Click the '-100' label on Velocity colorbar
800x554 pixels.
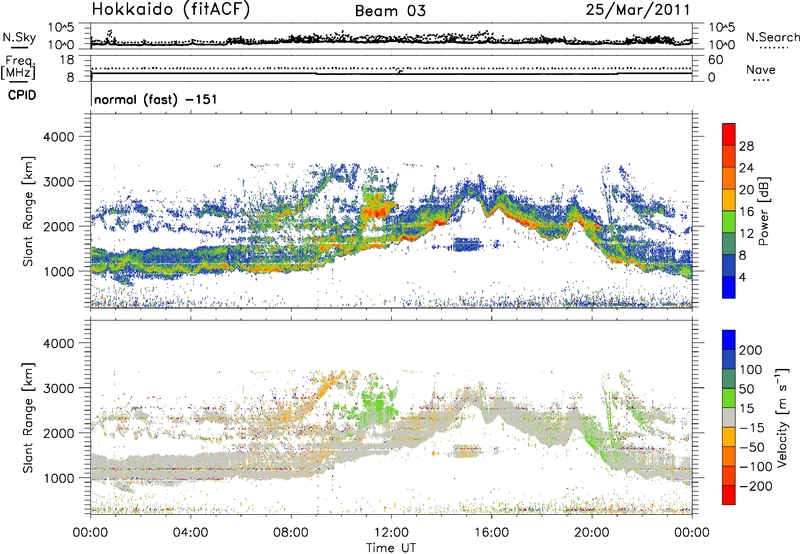(755, 466)
